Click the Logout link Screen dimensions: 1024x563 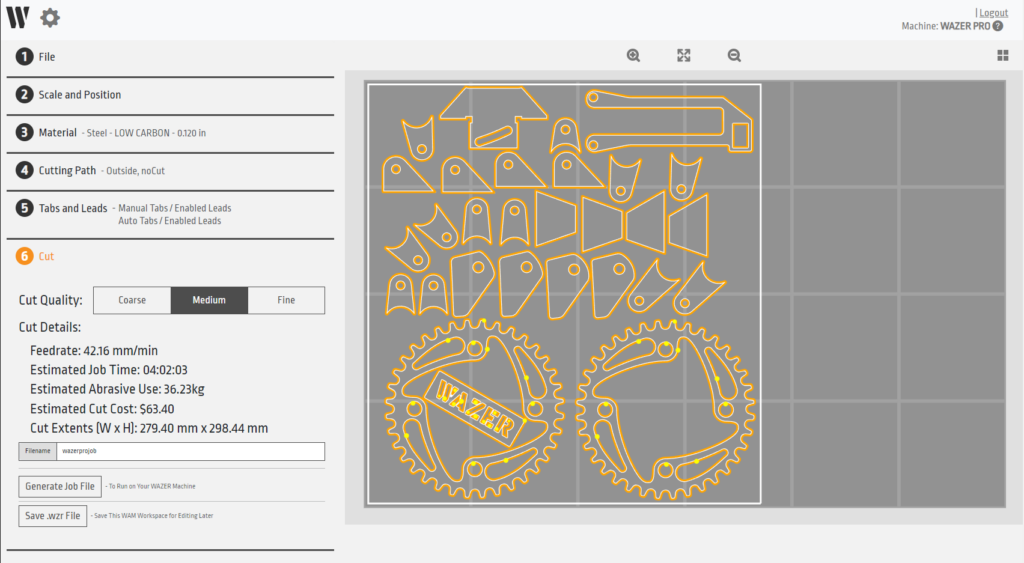tap(993, 12)
